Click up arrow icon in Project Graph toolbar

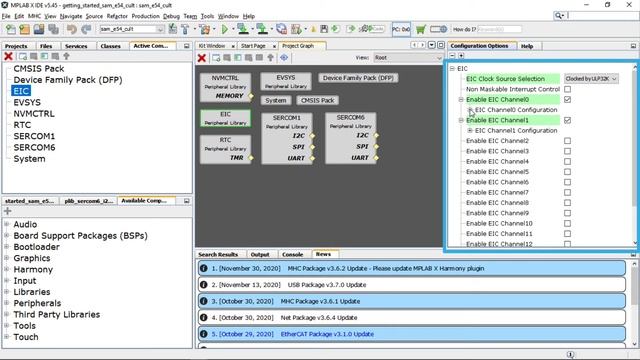(270, 58)
